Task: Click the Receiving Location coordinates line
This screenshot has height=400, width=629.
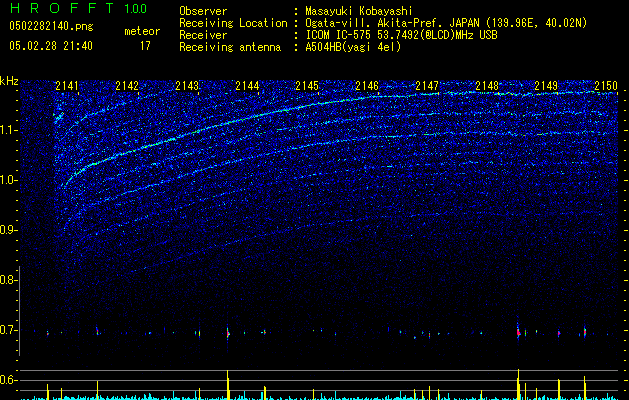Action: pos(446,23)
